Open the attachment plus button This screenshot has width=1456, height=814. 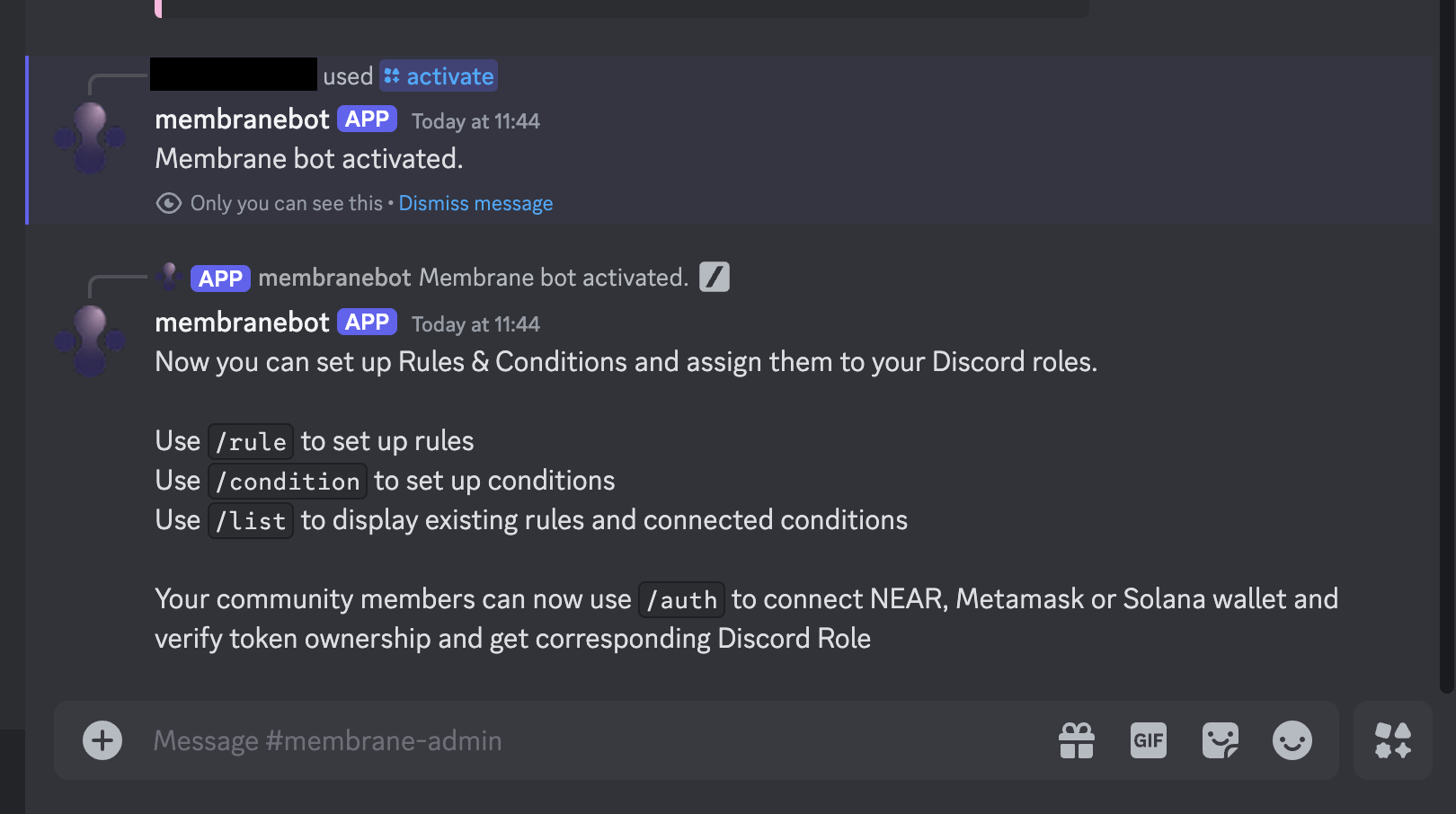click(102, 740)
